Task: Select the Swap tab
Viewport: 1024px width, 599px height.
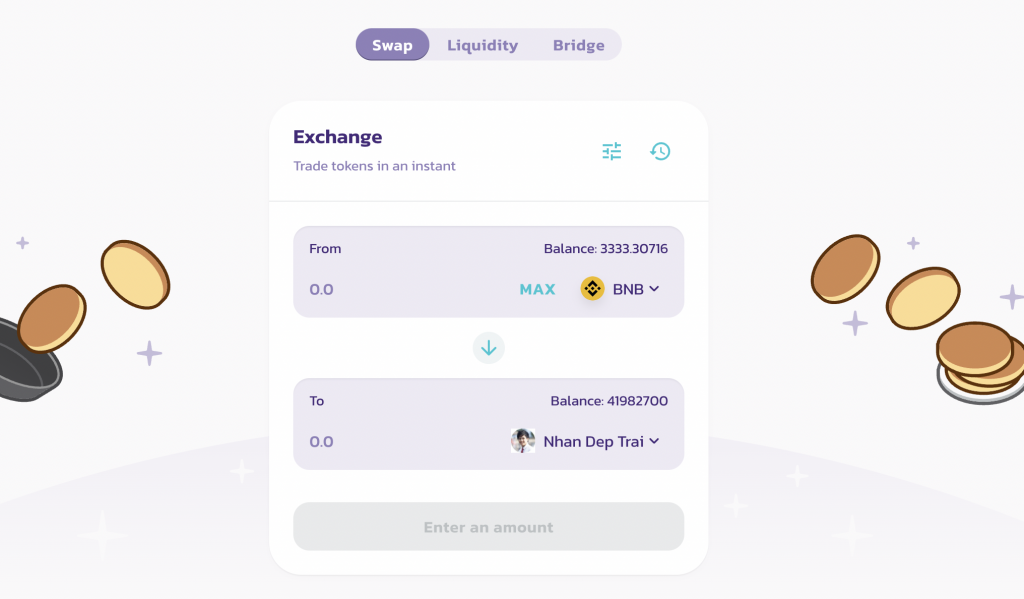Action: [x=392, y=45]
